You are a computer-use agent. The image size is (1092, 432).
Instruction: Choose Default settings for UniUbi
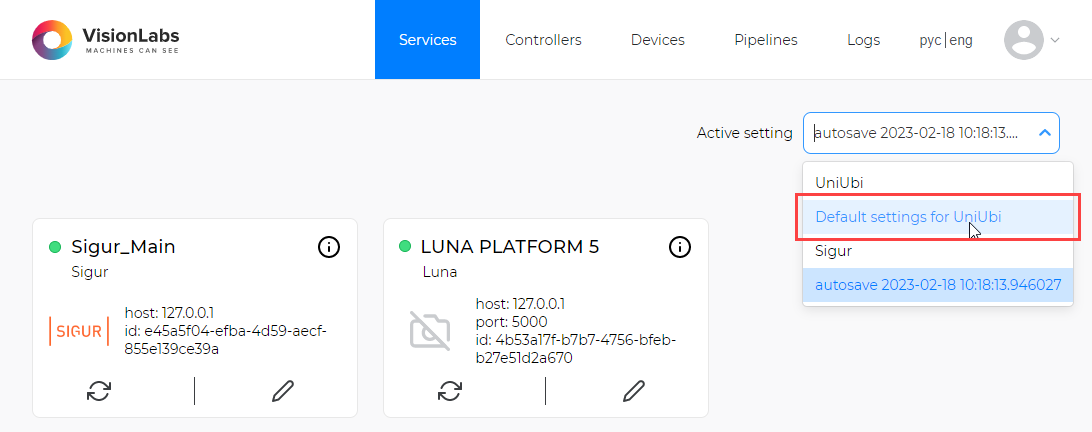(x=937, y=217)
